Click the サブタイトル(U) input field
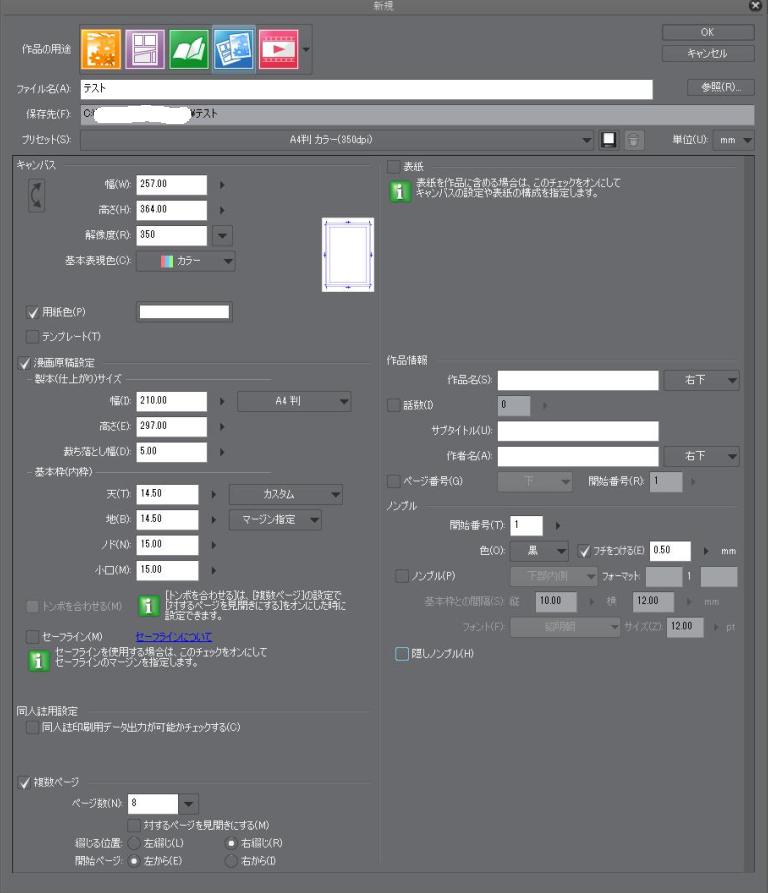768x893 pixels. (578, 431)
